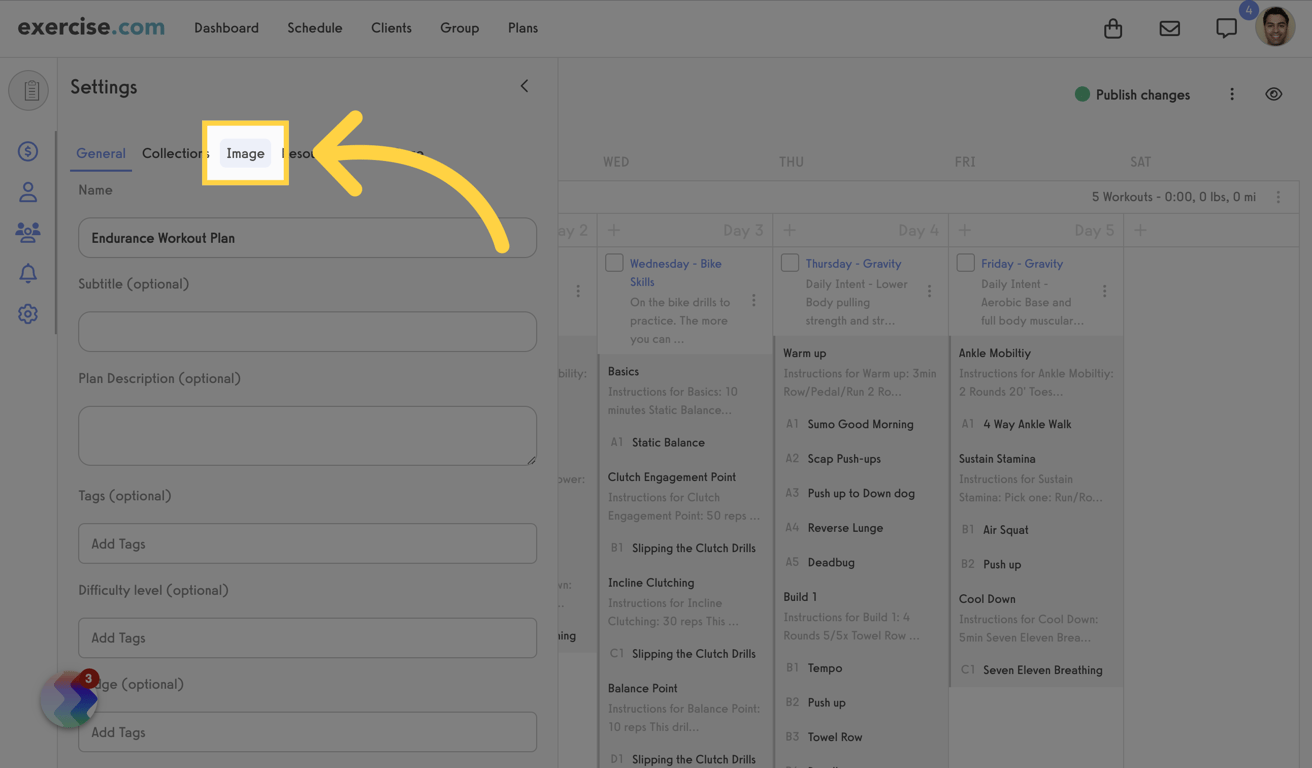Screen dimensions: 1312x768
Task: Preview the plan using the eye icon
Action: tap(1274, 93)
